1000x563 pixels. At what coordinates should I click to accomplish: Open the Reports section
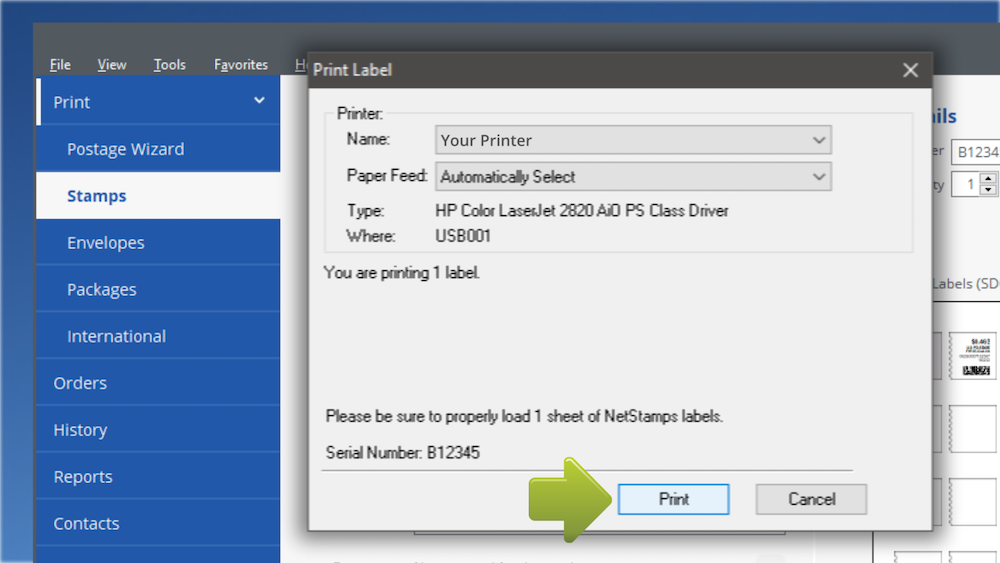click(x=83, y=477)
